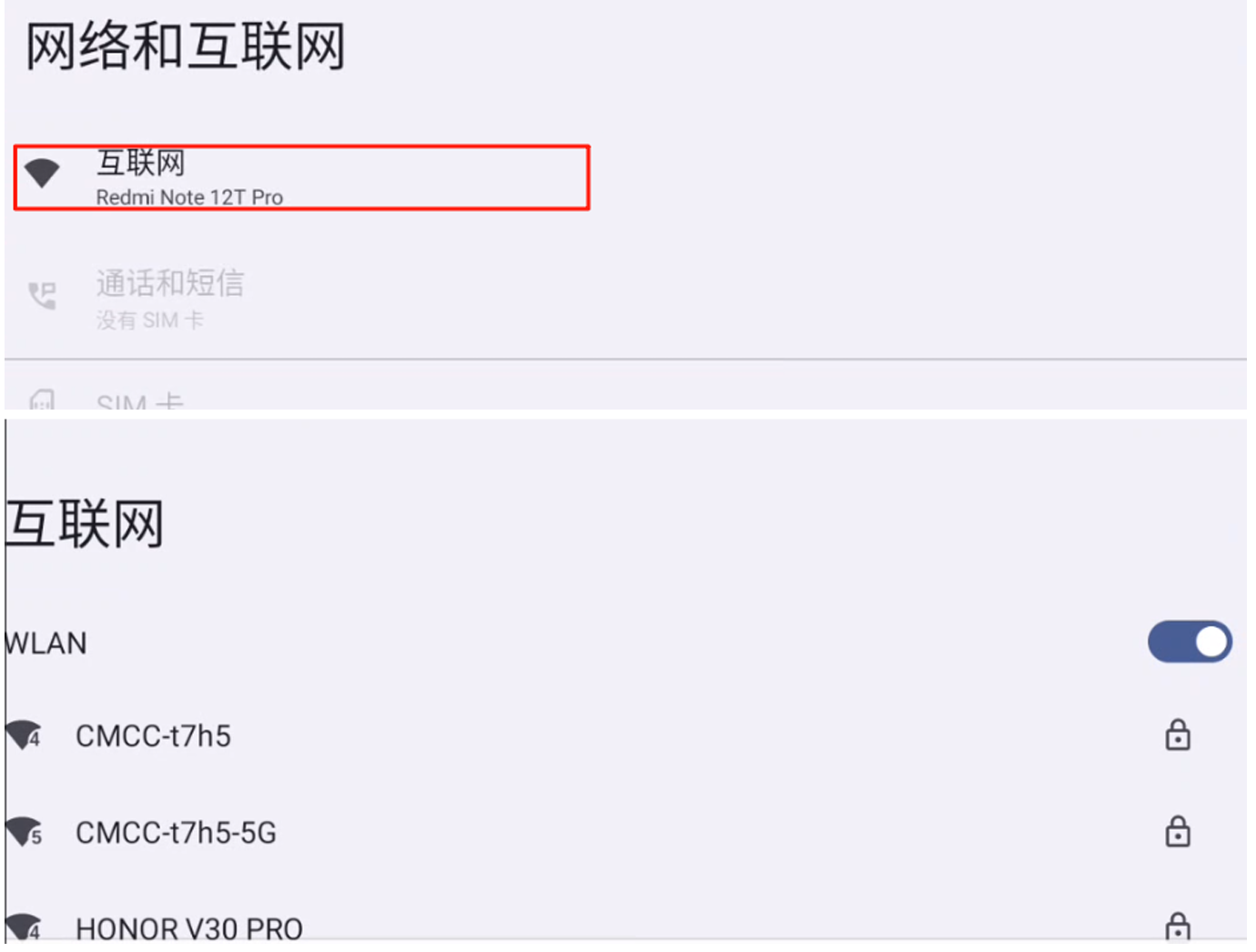Click the HONOR V30 PRO lock icon
The image size is (1256, 952).
[1178, 927]
